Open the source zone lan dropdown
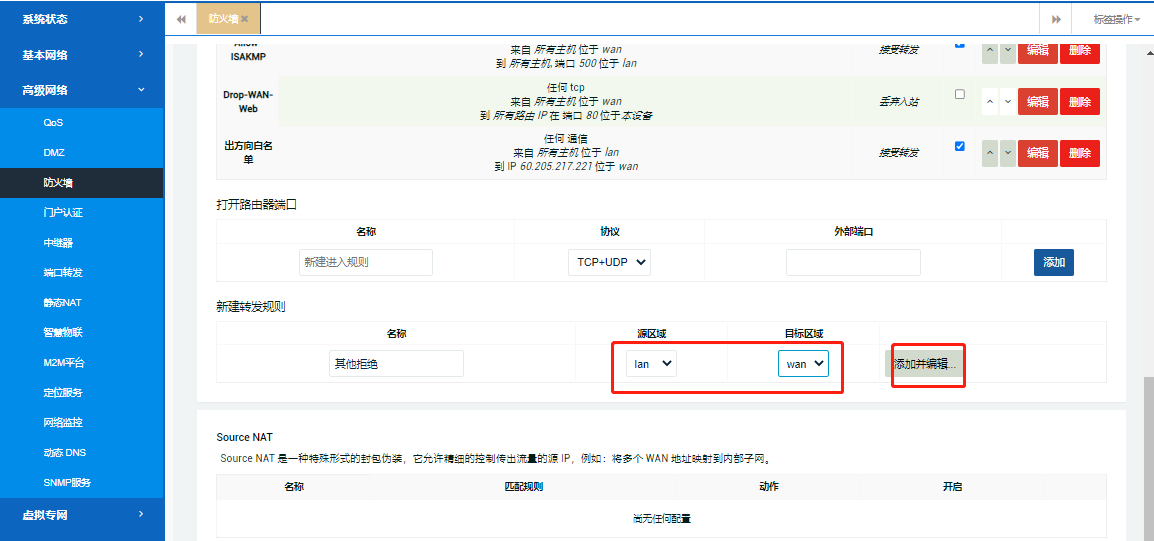The height and width of the screenshot is (541, 1154). click(x=651, y=364)
